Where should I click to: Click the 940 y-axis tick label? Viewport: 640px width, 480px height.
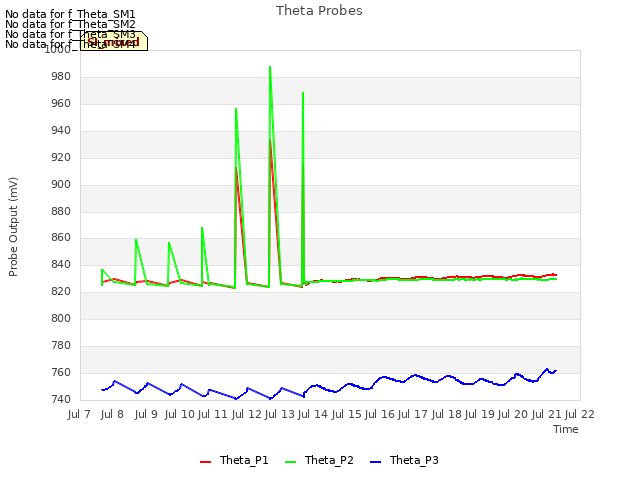click(61, 131)
